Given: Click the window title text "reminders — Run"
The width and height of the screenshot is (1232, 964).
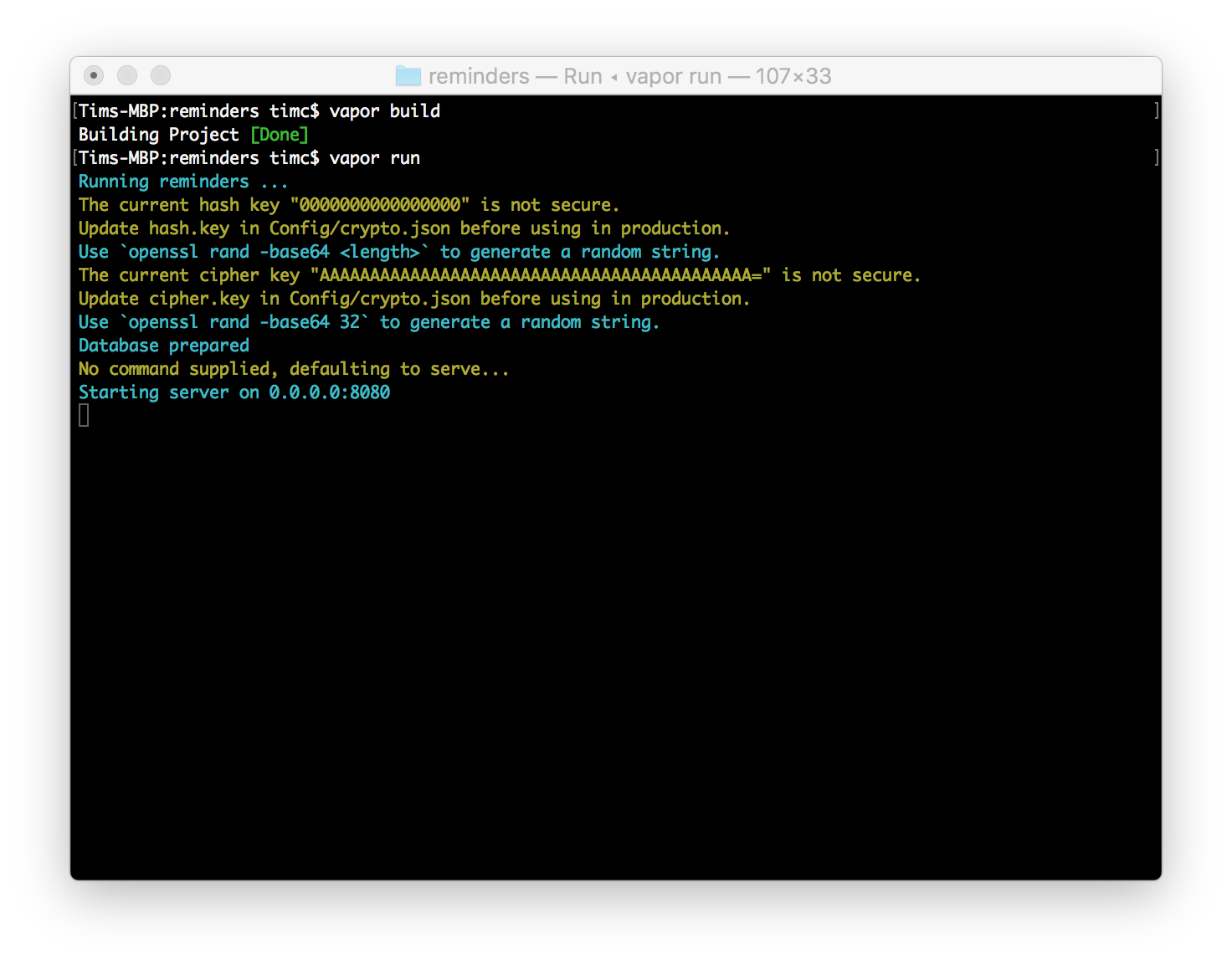Looking at the screenshot, I should (516, 76).
